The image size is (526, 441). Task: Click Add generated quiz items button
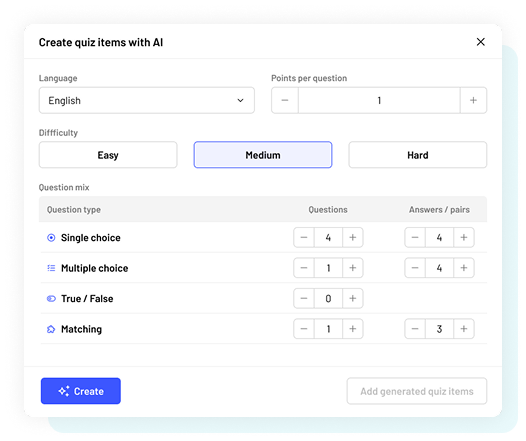(417, 391)
